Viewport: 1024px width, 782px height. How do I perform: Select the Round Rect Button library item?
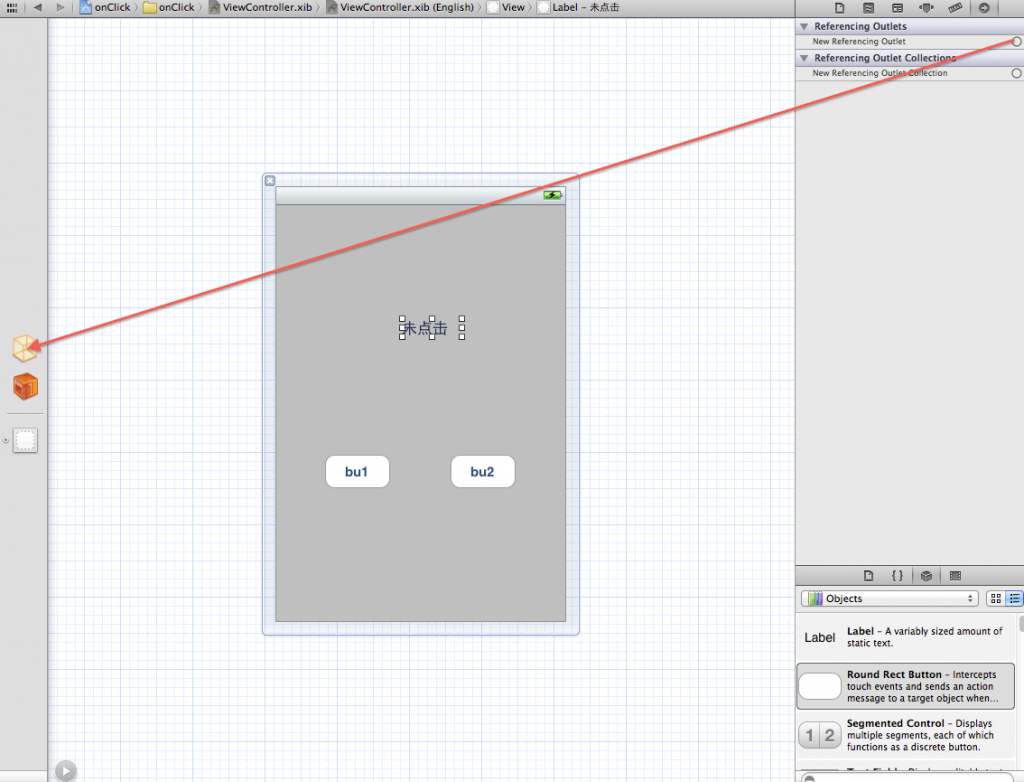coord(906,686)
